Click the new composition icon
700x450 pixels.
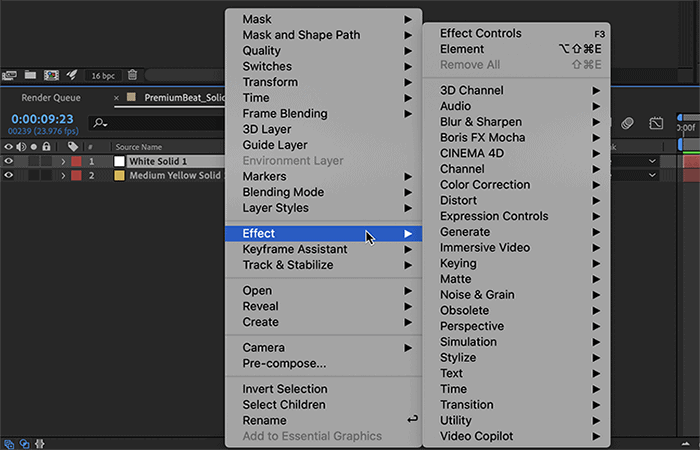51,75
